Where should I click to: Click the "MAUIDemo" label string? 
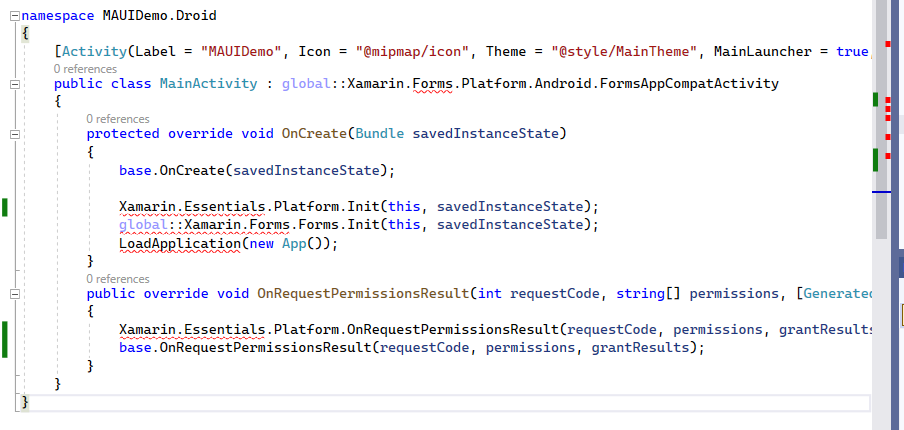click(241, 51)
